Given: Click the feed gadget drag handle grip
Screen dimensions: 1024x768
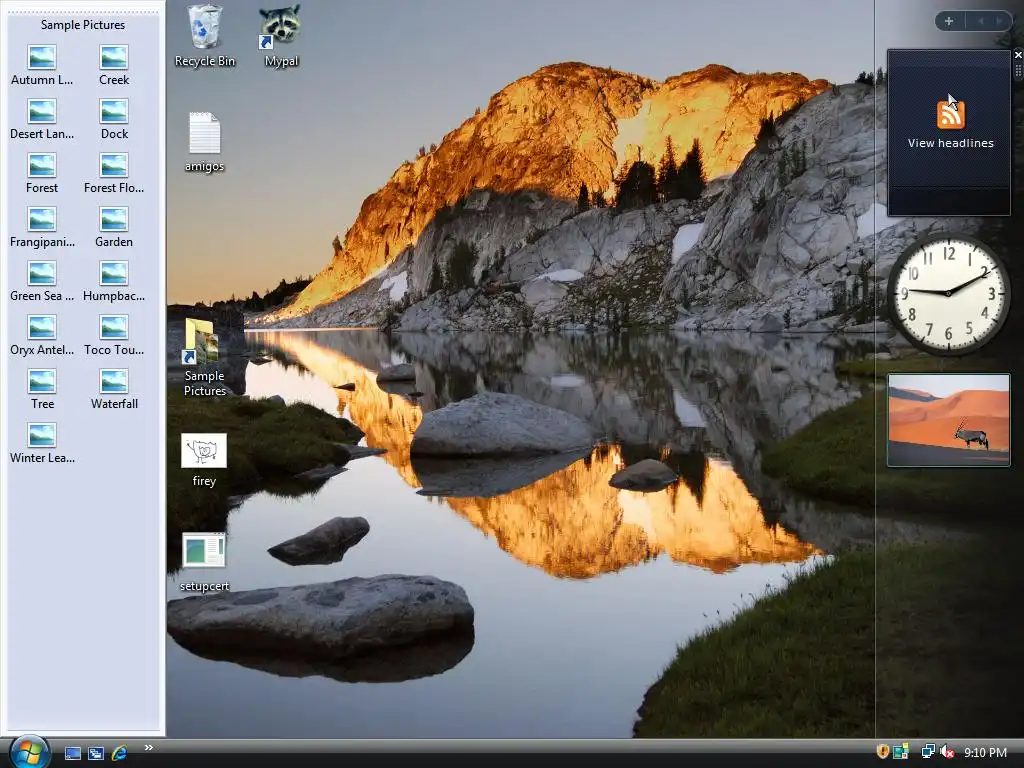Looking at the screenshot, I should (x=1018, y=71).
